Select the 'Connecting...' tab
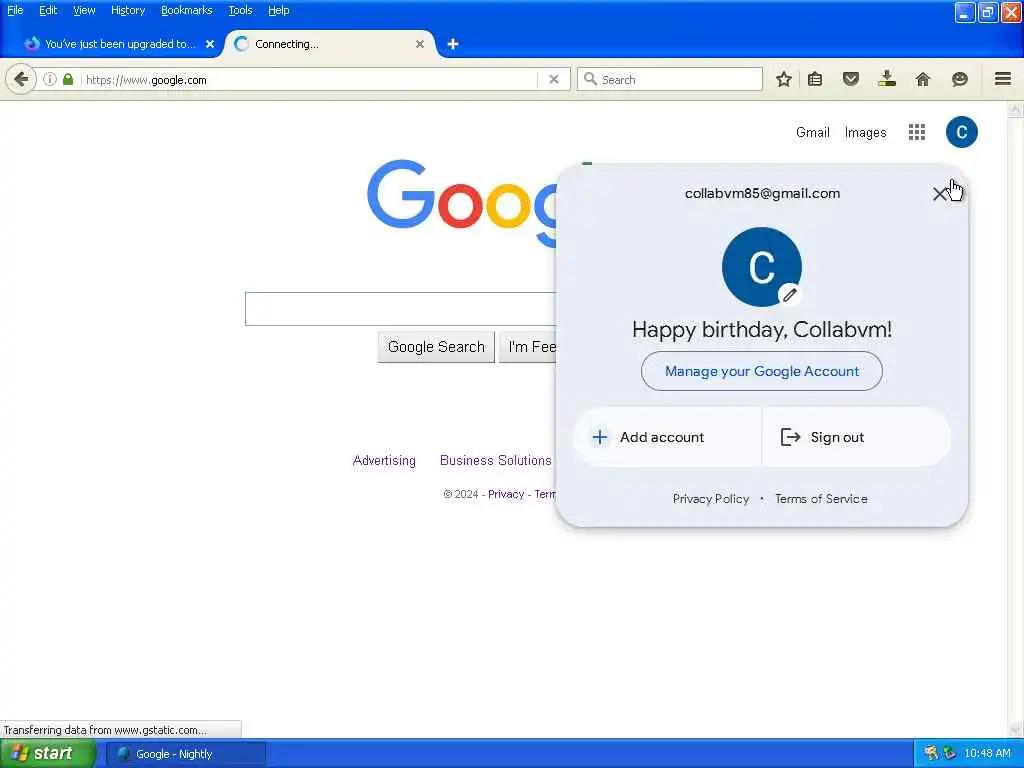This screenshot has height=768, width=1024. (x=329, y=44)
